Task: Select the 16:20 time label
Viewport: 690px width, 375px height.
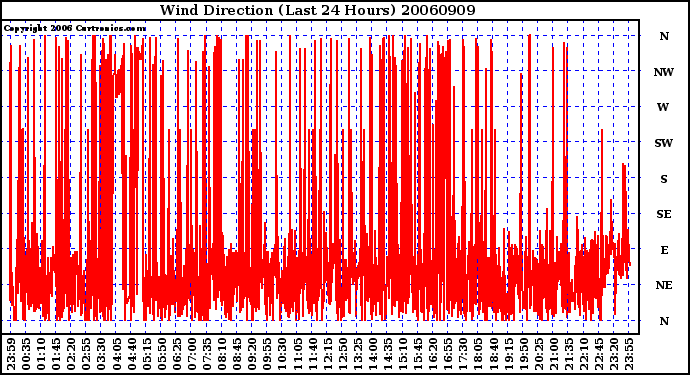Action: coord(433,354)
